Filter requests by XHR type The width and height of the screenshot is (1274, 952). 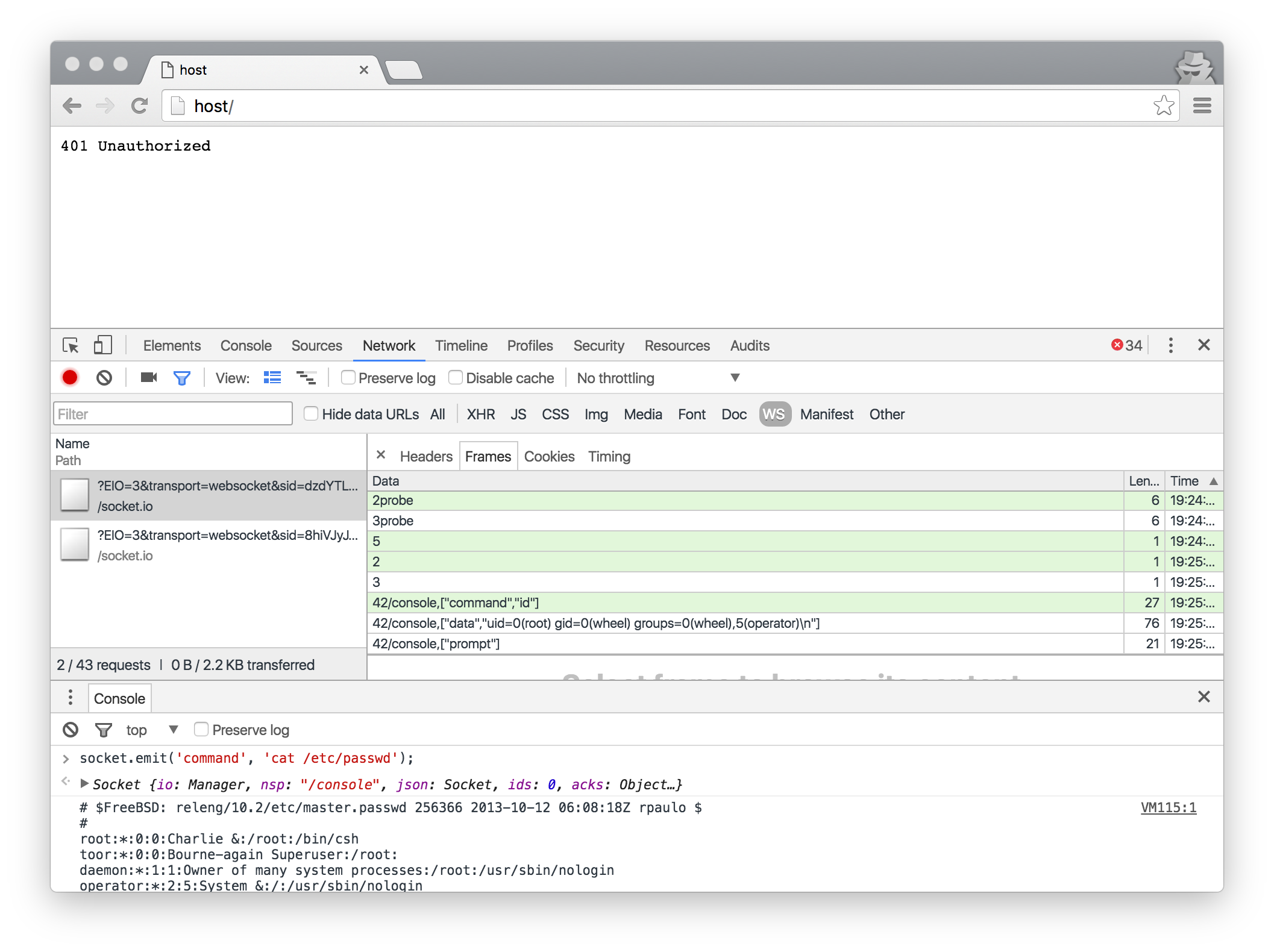pos(480,414)
